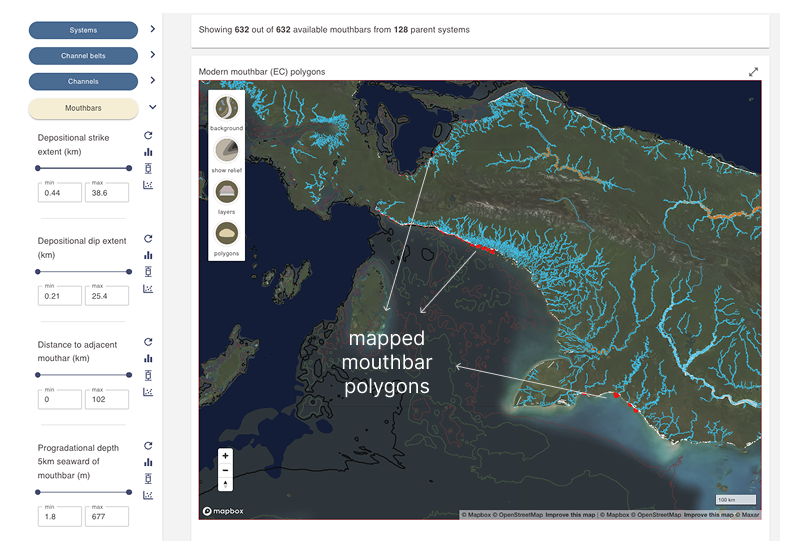
Task: Edit dip extent max field 25.4
Action: pos(107,296)
